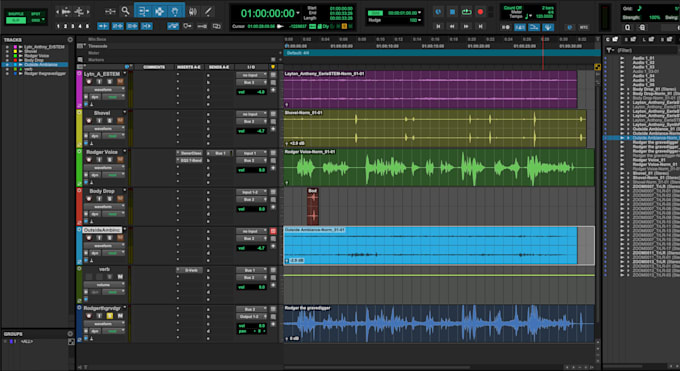Click the Quantize Q icon

(x=628, y=27)
